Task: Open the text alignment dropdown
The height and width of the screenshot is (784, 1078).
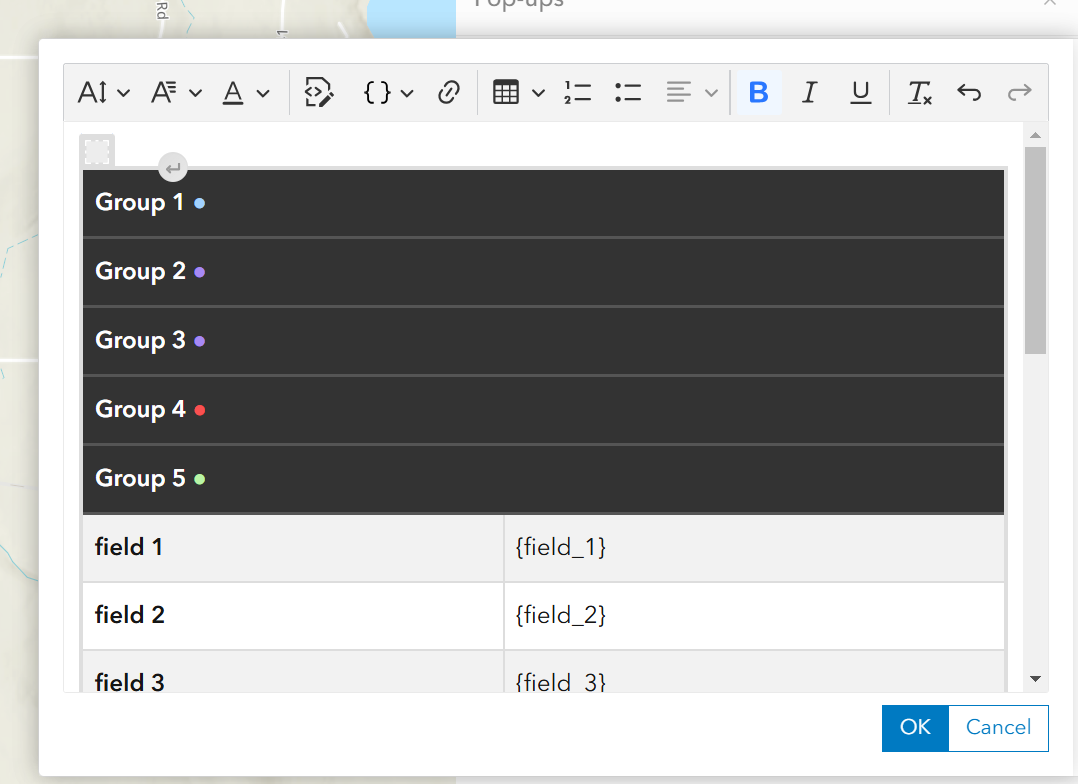Action: [x=691, y=92]
